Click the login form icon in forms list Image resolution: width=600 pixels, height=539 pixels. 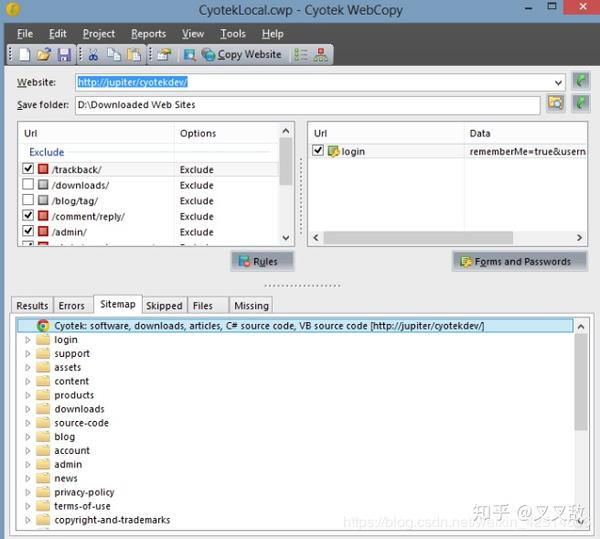point(334,151)
